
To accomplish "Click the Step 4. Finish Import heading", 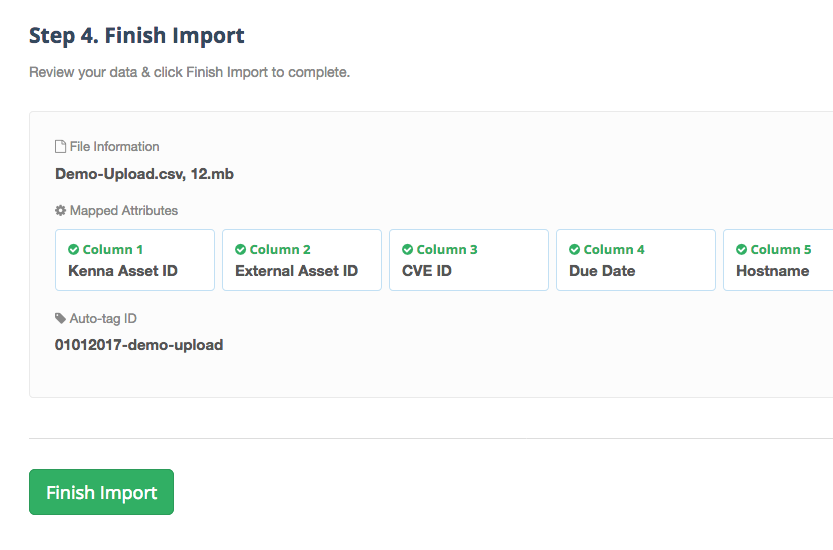I will coord(137,36).
